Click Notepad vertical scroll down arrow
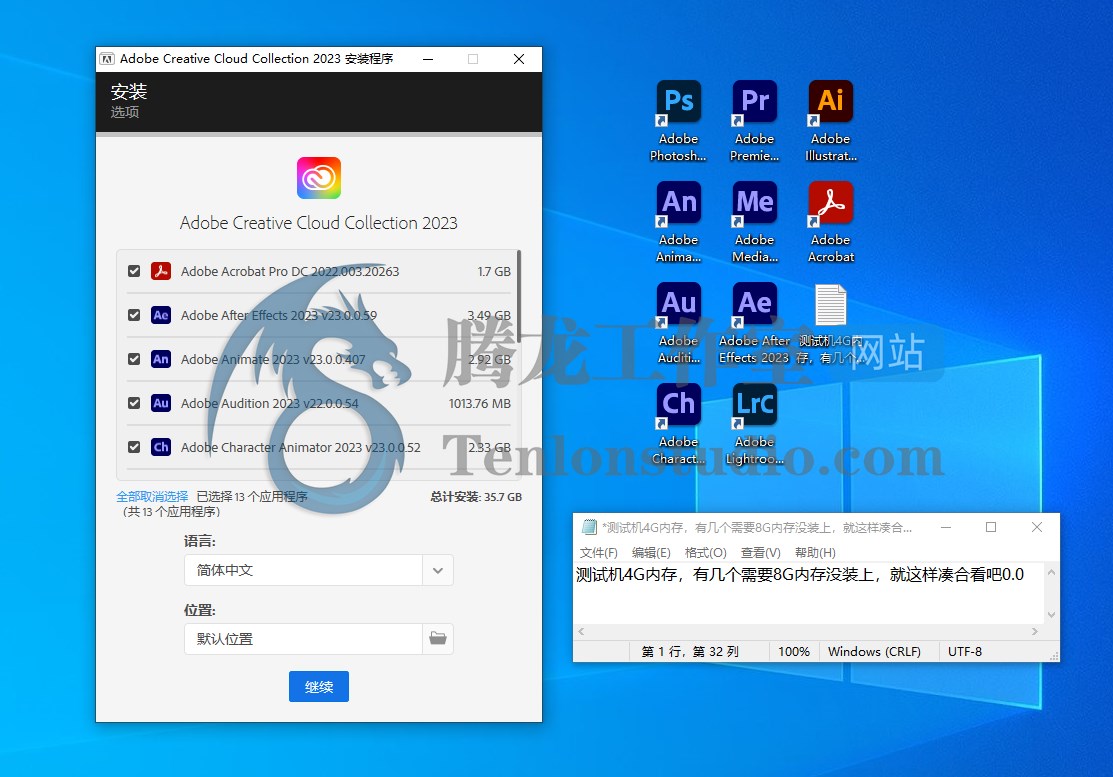Image resolution: width=1113 pixels, height=777 pixels. [x=1051, y=615]
